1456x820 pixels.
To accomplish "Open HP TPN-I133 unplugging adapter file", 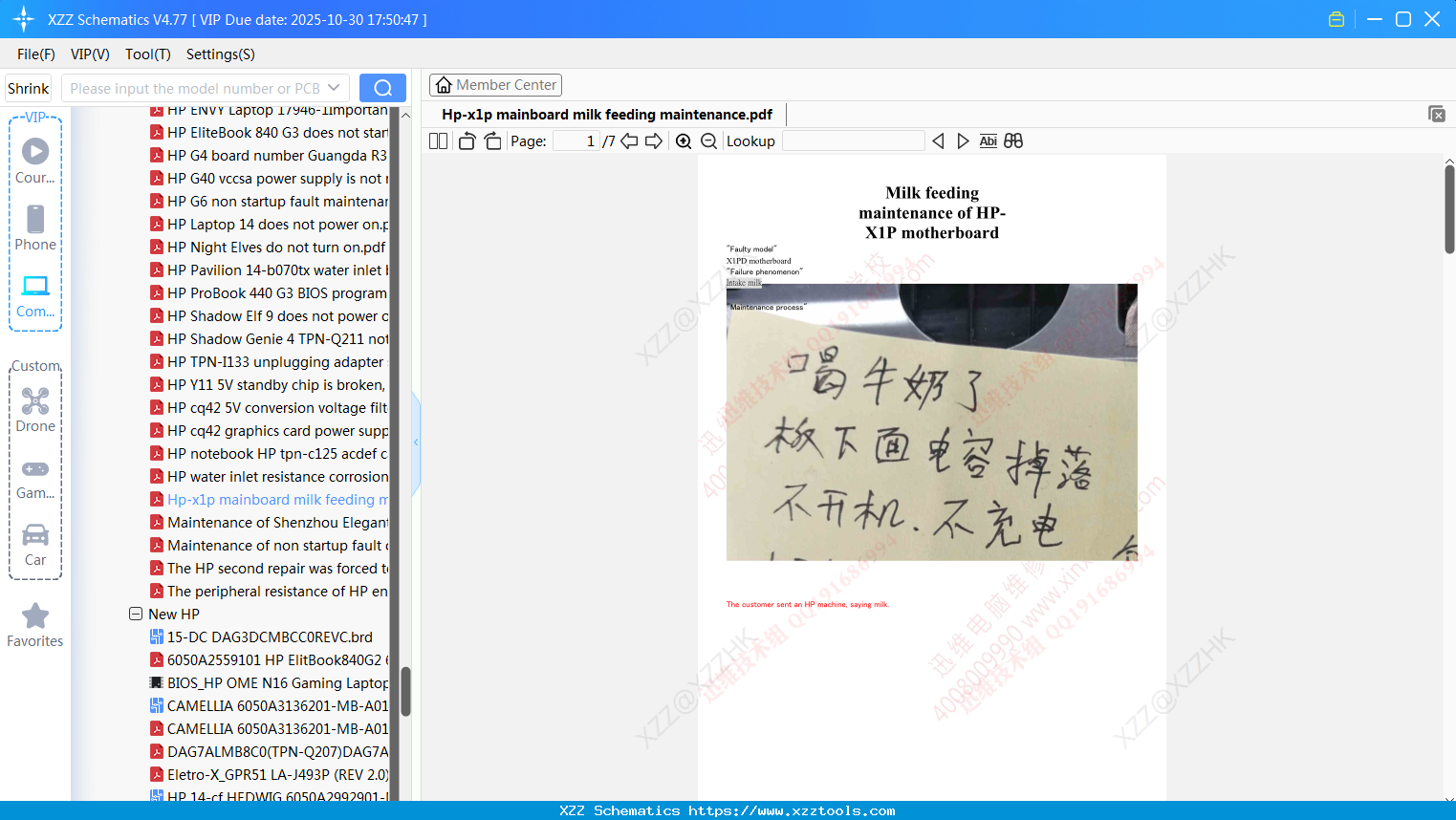I will [268, 362].
